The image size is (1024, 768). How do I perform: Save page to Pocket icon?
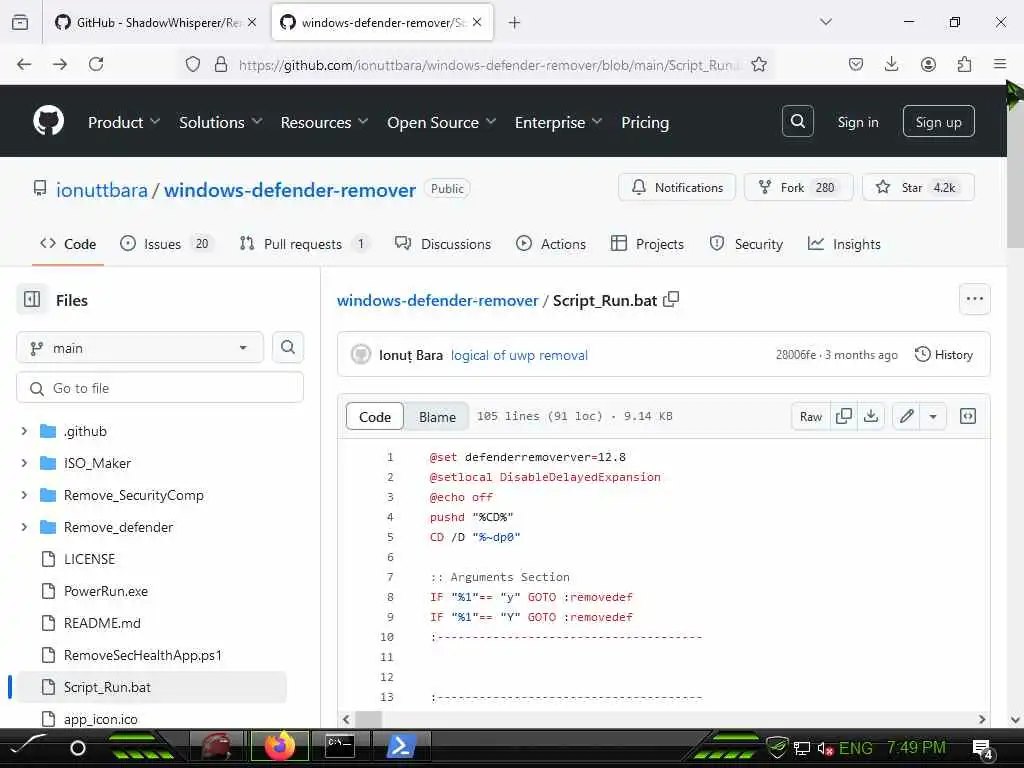[x=856, y=64]
